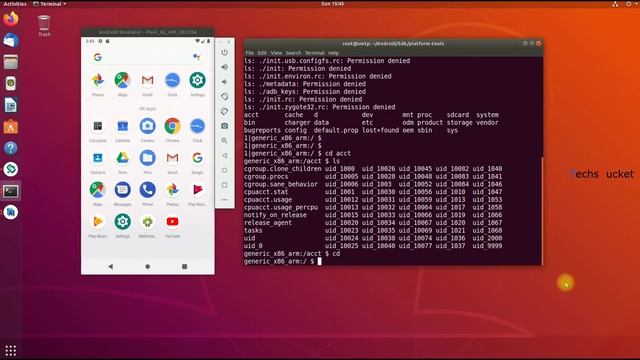640x360 pixels.
Task: Open Files manager from the dock
Action: [11, 62]
